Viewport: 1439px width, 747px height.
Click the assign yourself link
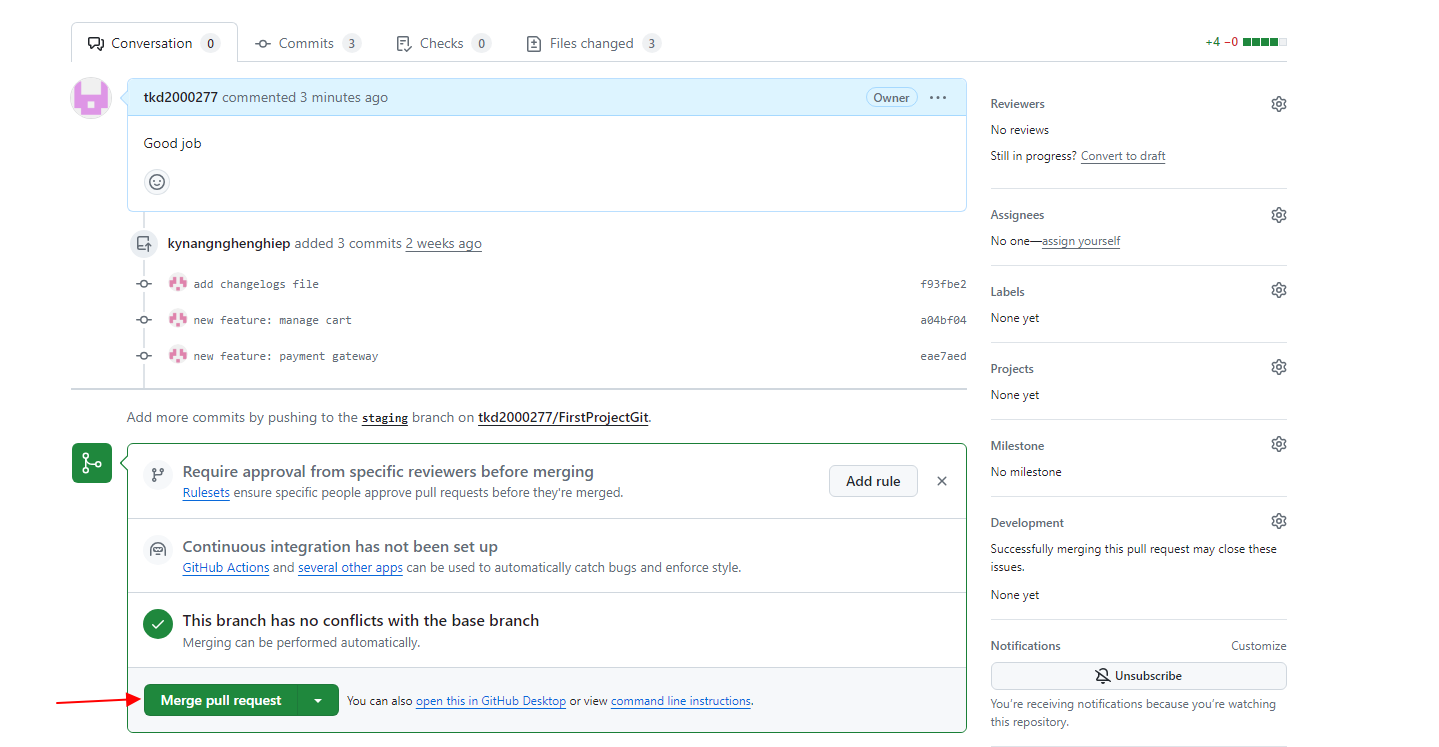point(1080,241)
